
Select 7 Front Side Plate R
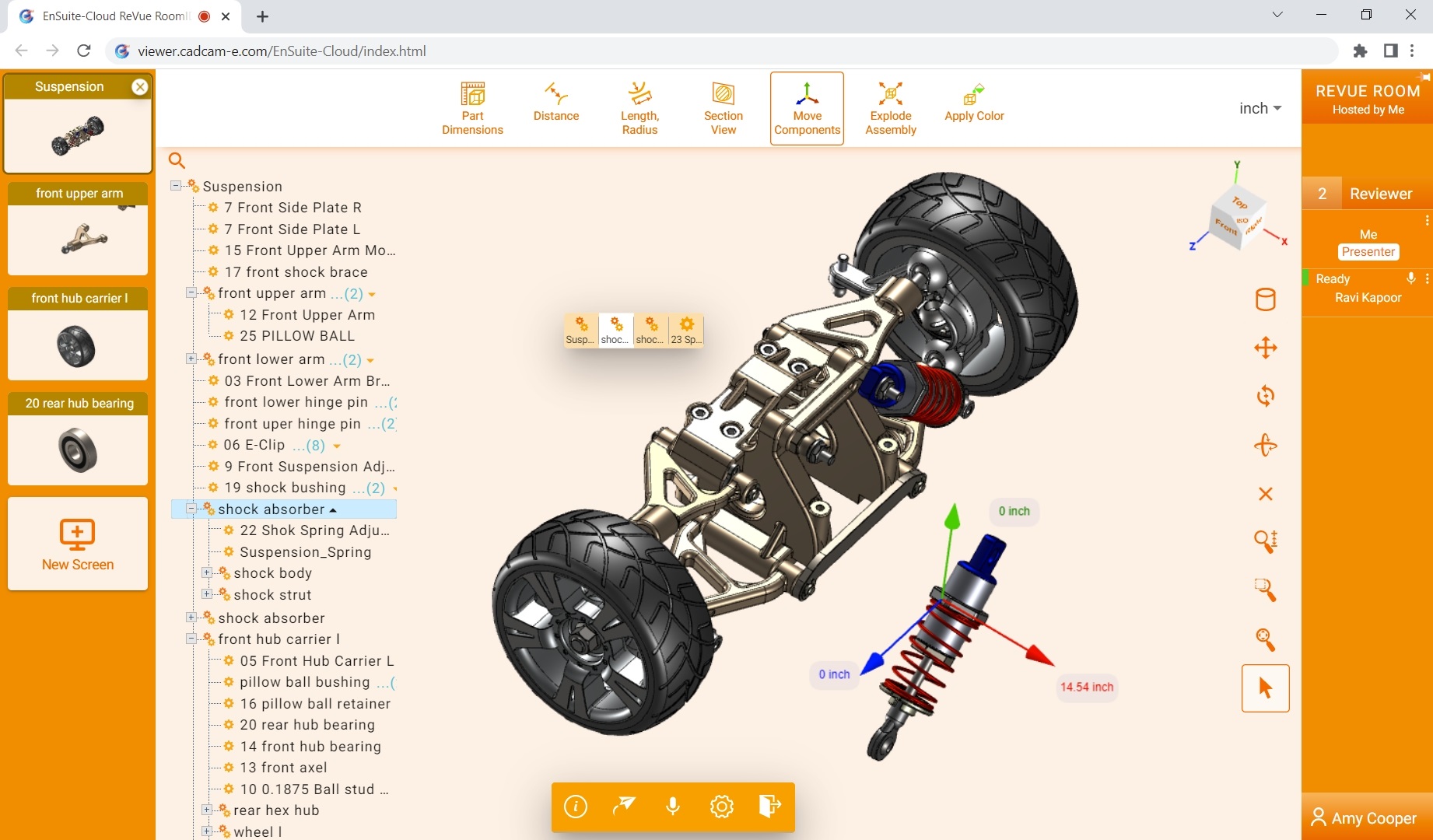(x=293, y=208)
